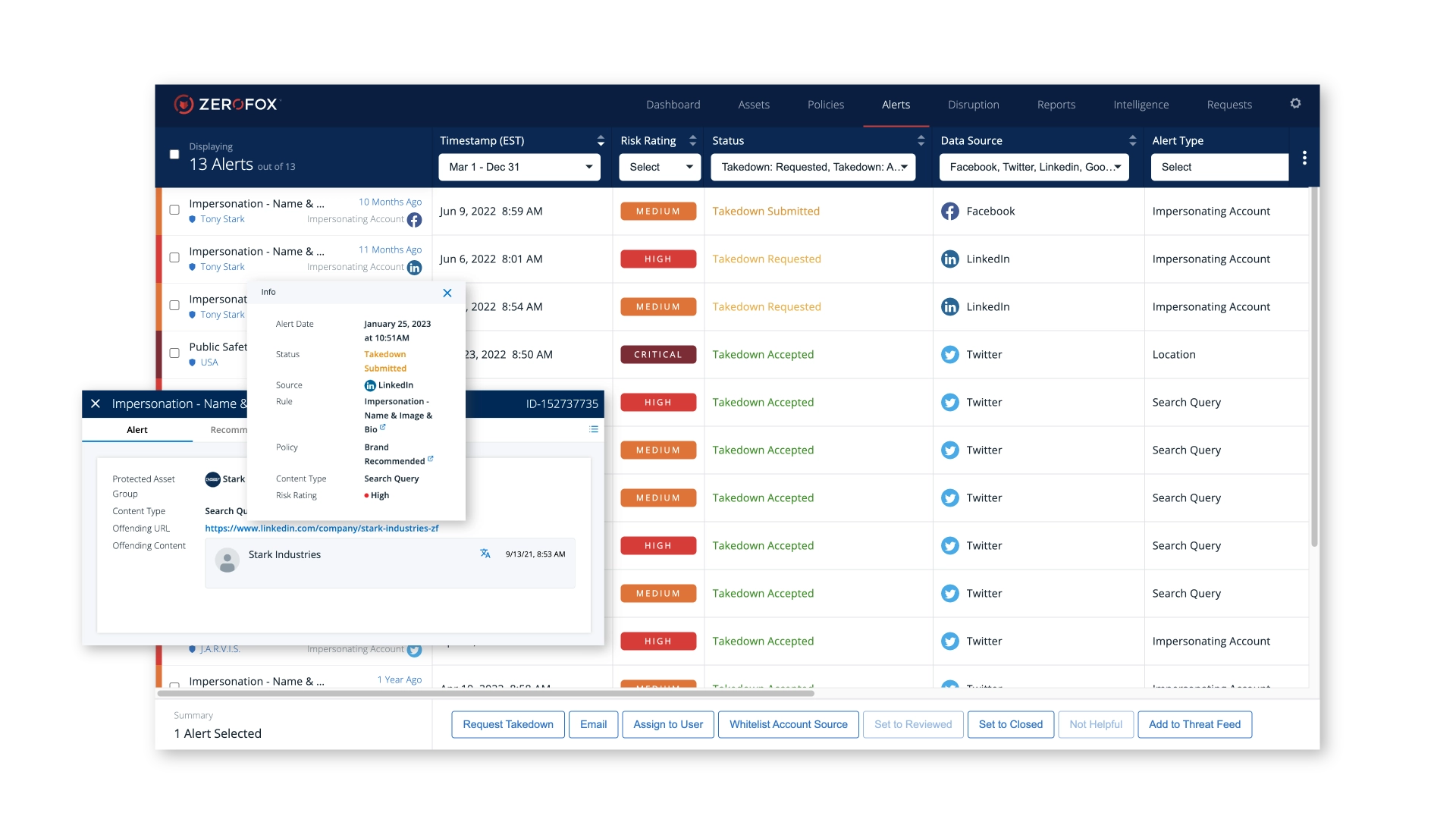
Task: Expand the Risk Rating dropdown filter
Action: click(x=659, y=167)
